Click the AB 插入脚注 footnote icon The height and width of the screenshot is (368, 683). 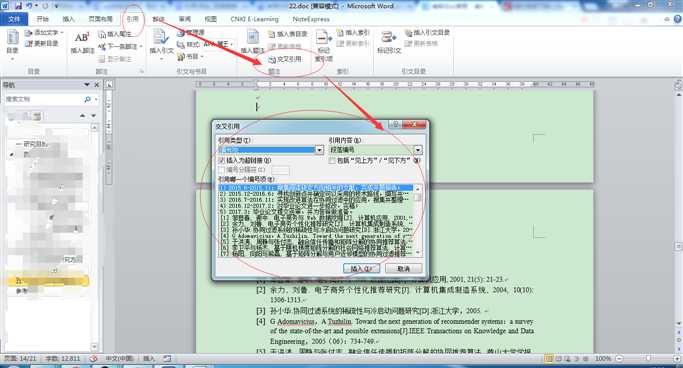coord(82,37)
